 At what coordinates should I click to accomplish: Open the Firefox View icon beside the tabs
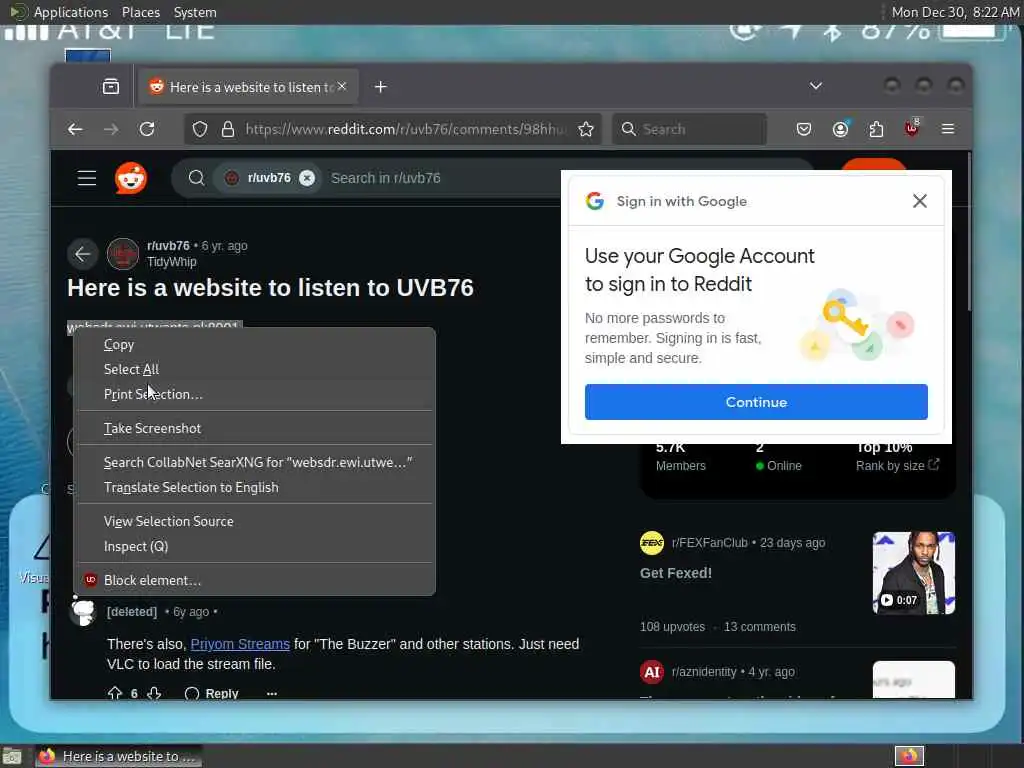pyautogui.click(x=111, y=87)
